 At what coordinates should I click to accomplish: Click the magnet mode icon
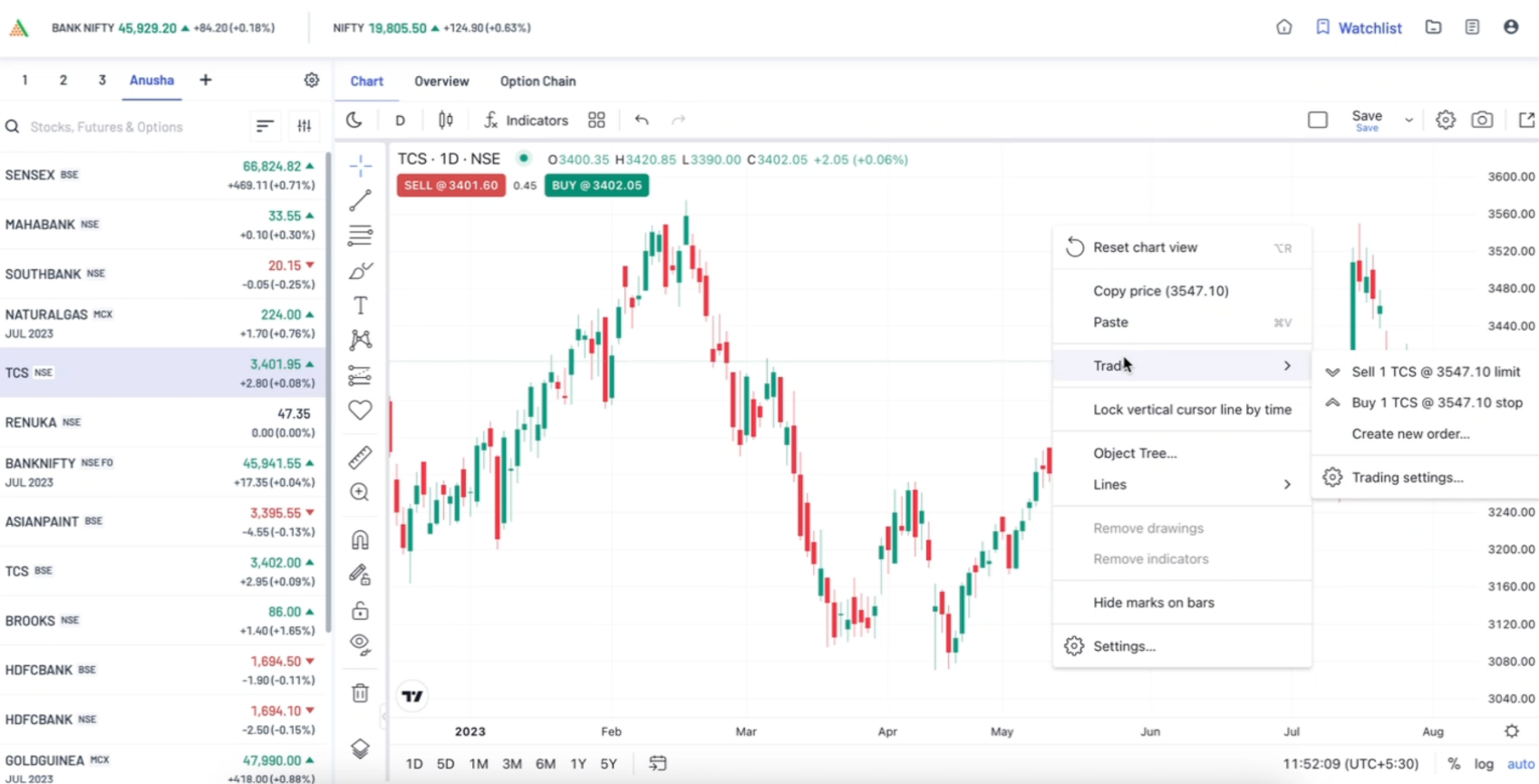[x=360, y=540]
